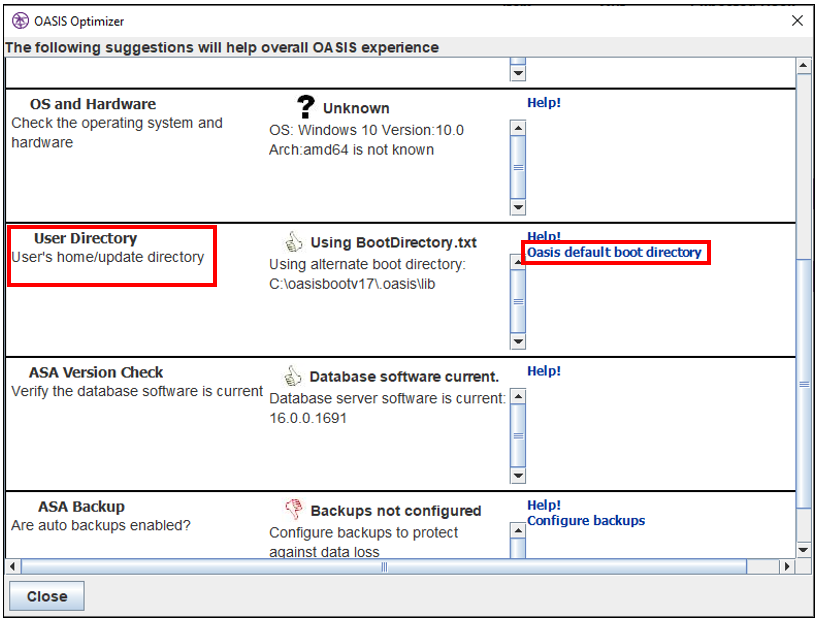Screen dimensions: 819x623
Task: Click the "Database software current." status text
Action: coord(404,377)
